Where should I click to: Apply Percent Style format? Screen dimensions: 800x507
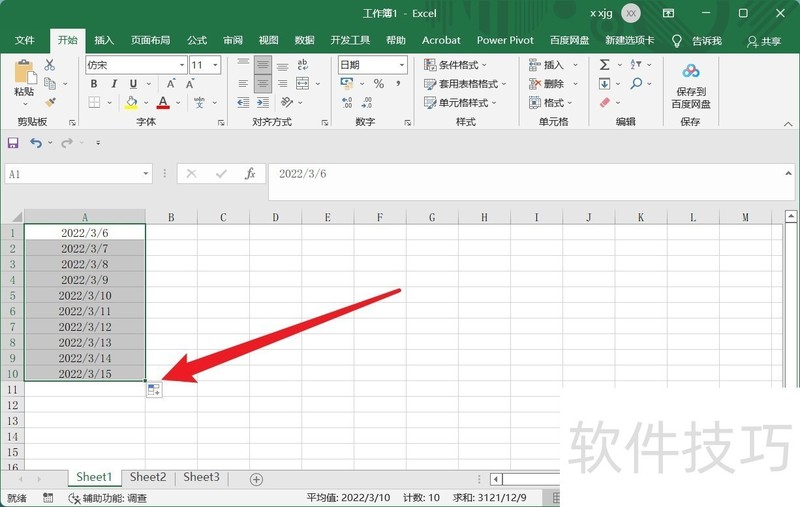pyautogui.click(x=379, y=84)
